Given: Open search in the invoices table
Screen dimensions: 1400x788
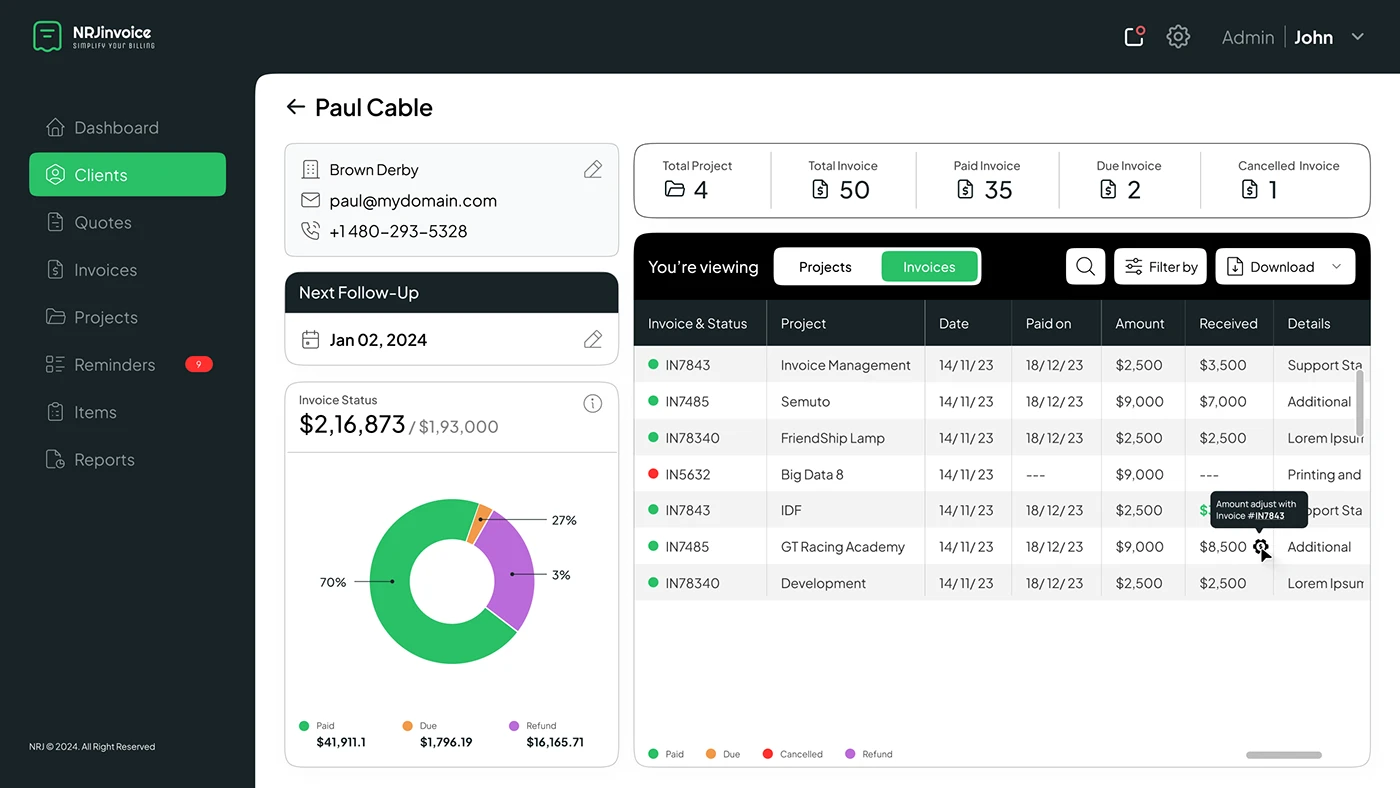Looking at the screenshot, I should [x=1085, y=267].
